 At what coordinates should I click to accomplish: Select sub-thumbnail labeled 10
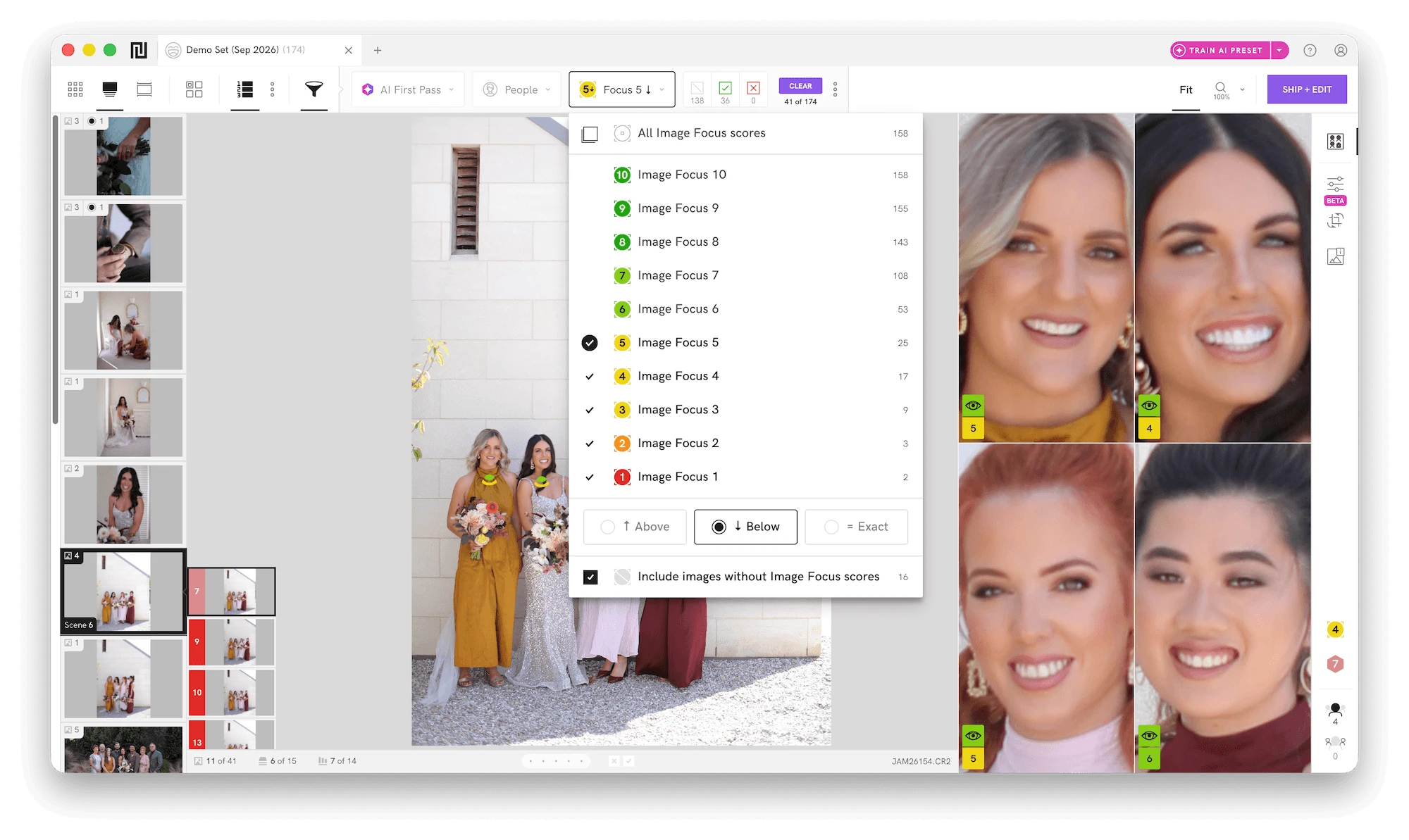coord(232,693)
